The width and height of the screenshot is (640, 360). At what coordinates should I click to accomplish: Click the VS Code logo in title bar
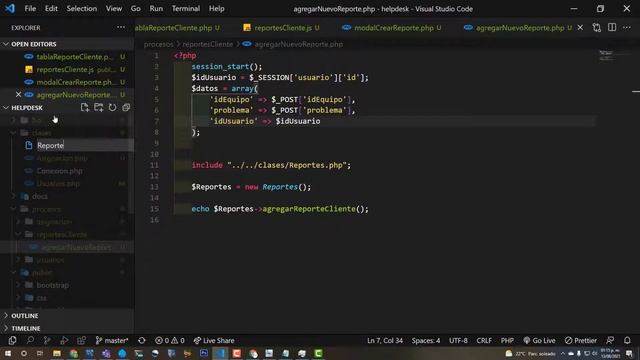[x=10, y=8]
